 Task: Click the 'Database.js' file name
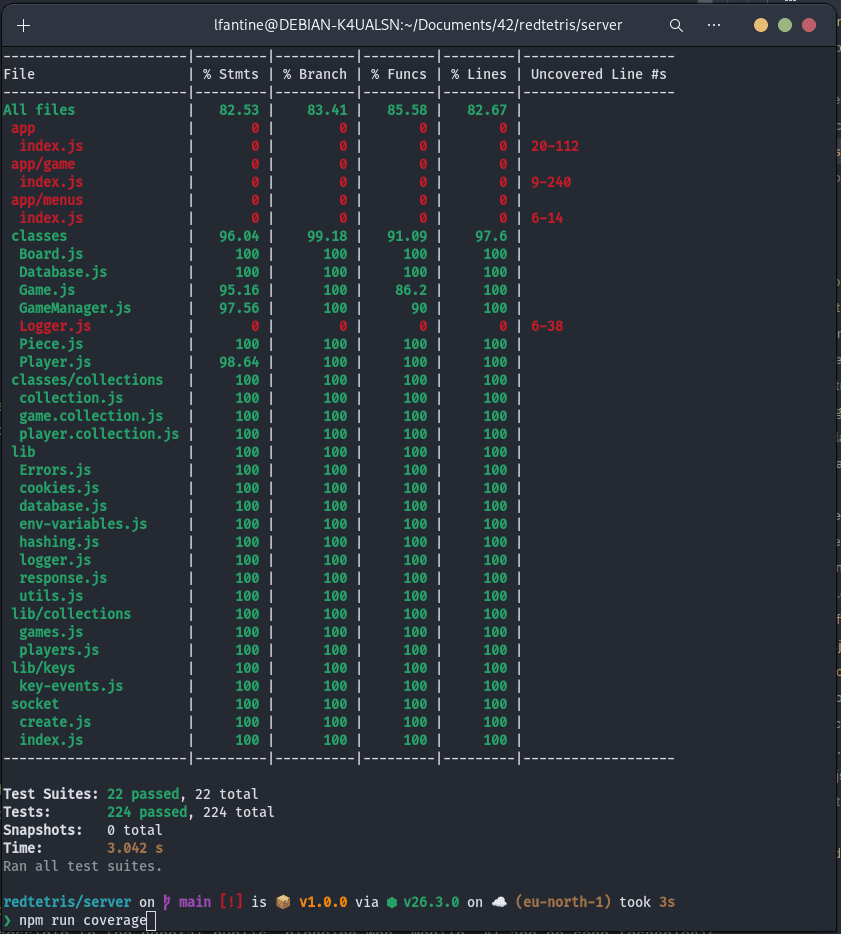(63, 272)
